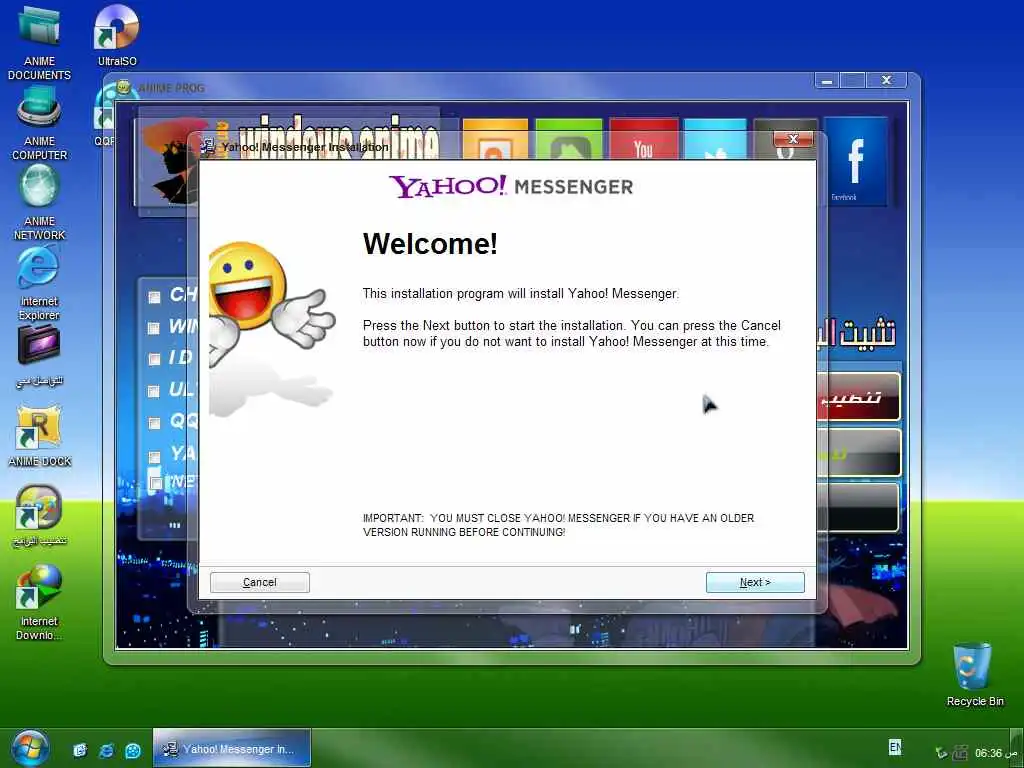
Task: Click the Internet Explorer quick launch icon
Action: point(106,750)
